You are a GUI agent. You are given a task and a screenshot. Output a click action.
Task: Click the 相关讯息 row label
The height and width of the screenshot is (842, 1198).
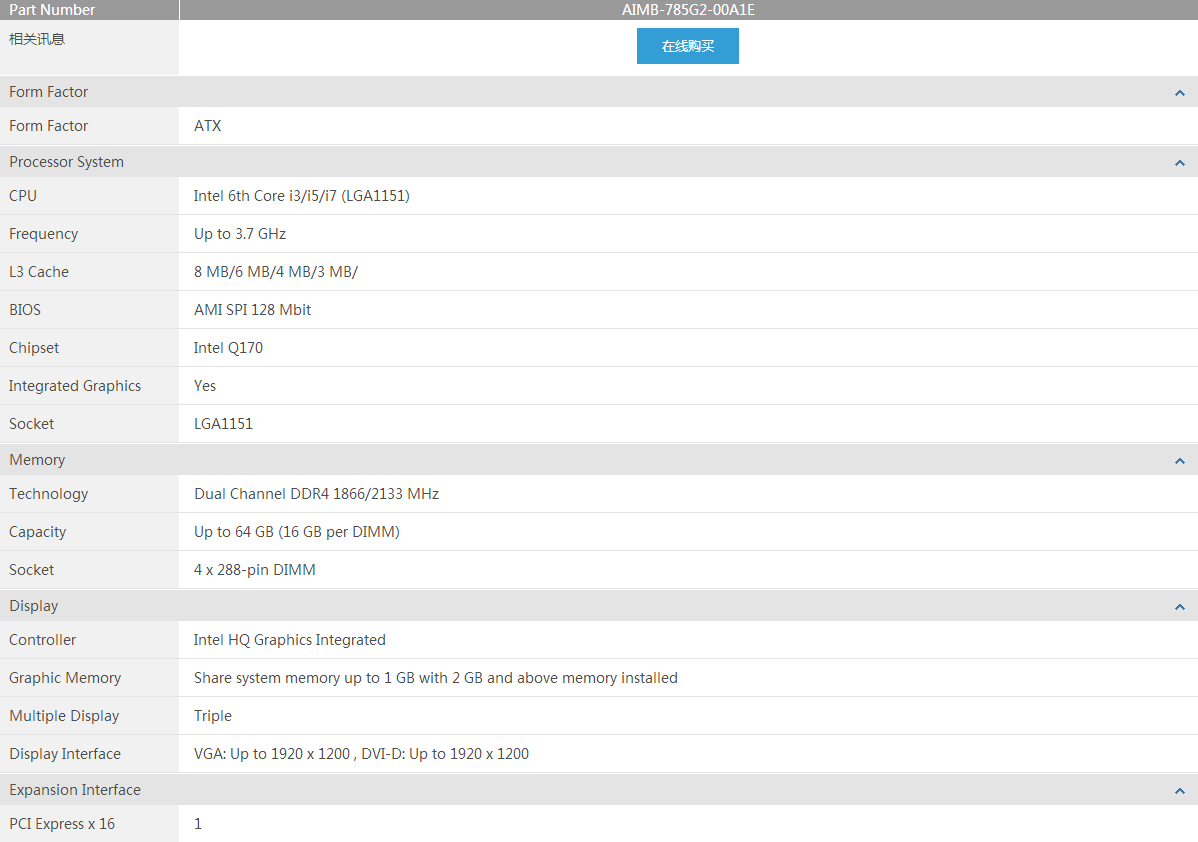pyautogui.click(x=37, y=39)
